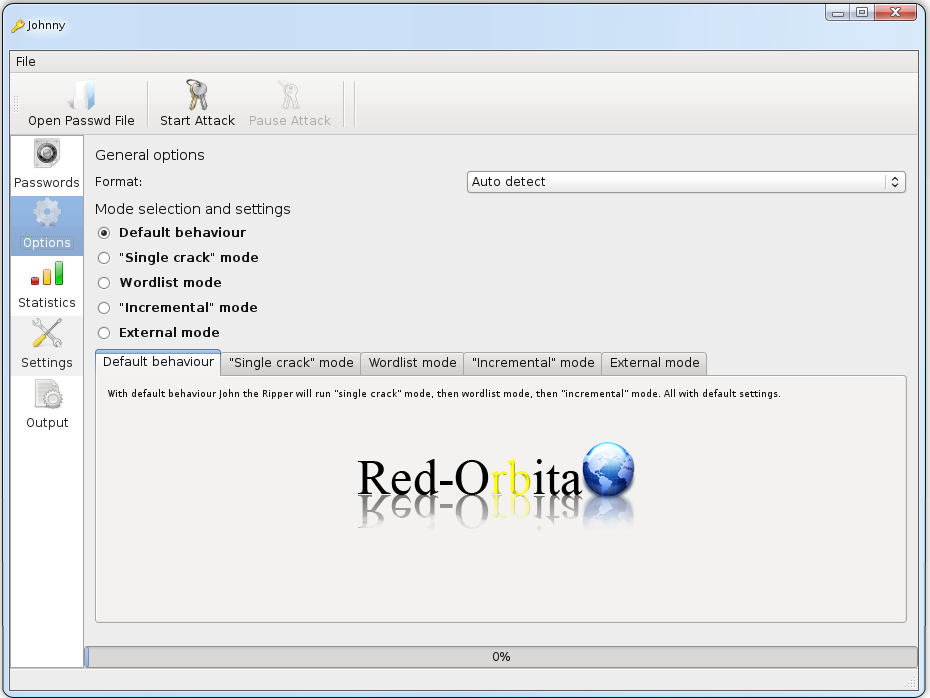Screen dimensions: 930x698
Task: Click the "General options" heading text
Action: coord(150,155)
